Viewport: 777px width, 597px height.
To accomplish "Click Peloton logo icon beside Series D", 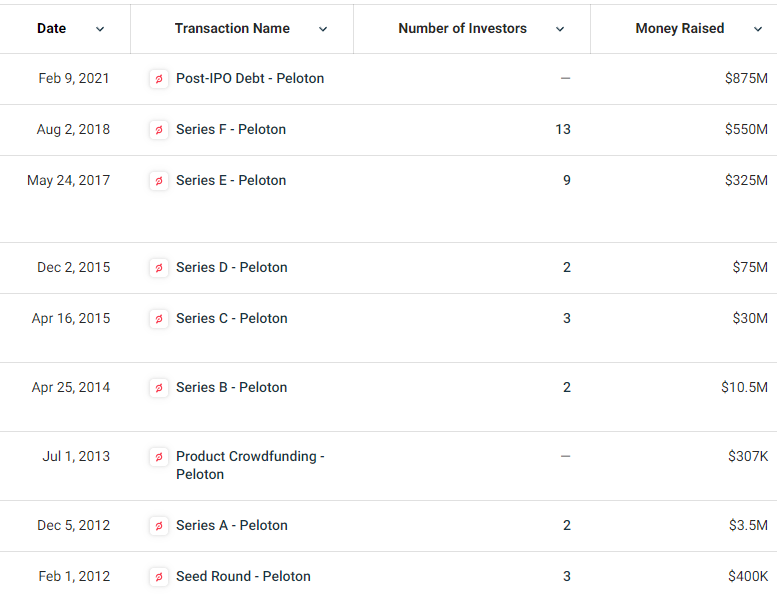I will (x=159, y=268).
